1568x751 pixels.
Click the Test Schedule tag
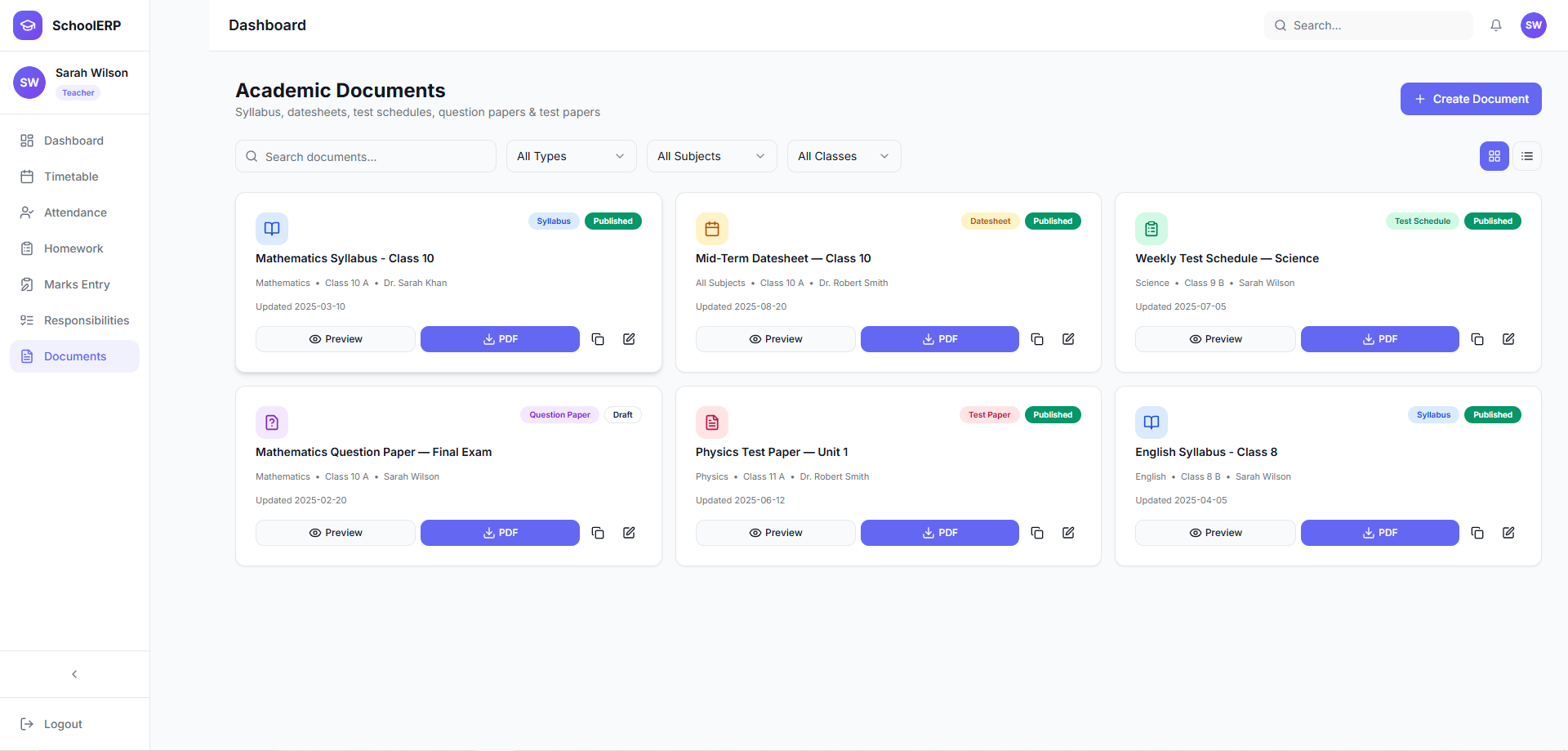(x=1423, y=221)
